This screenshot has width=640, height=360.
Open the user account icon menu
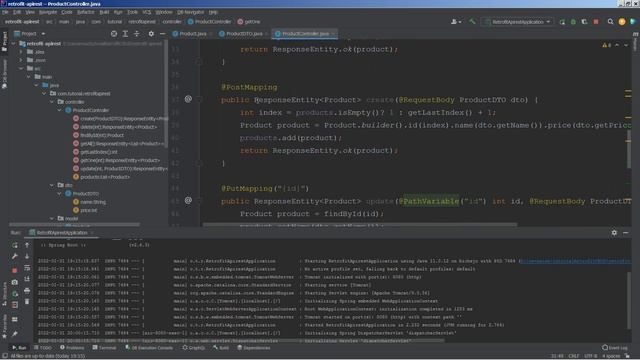[456, 22]
